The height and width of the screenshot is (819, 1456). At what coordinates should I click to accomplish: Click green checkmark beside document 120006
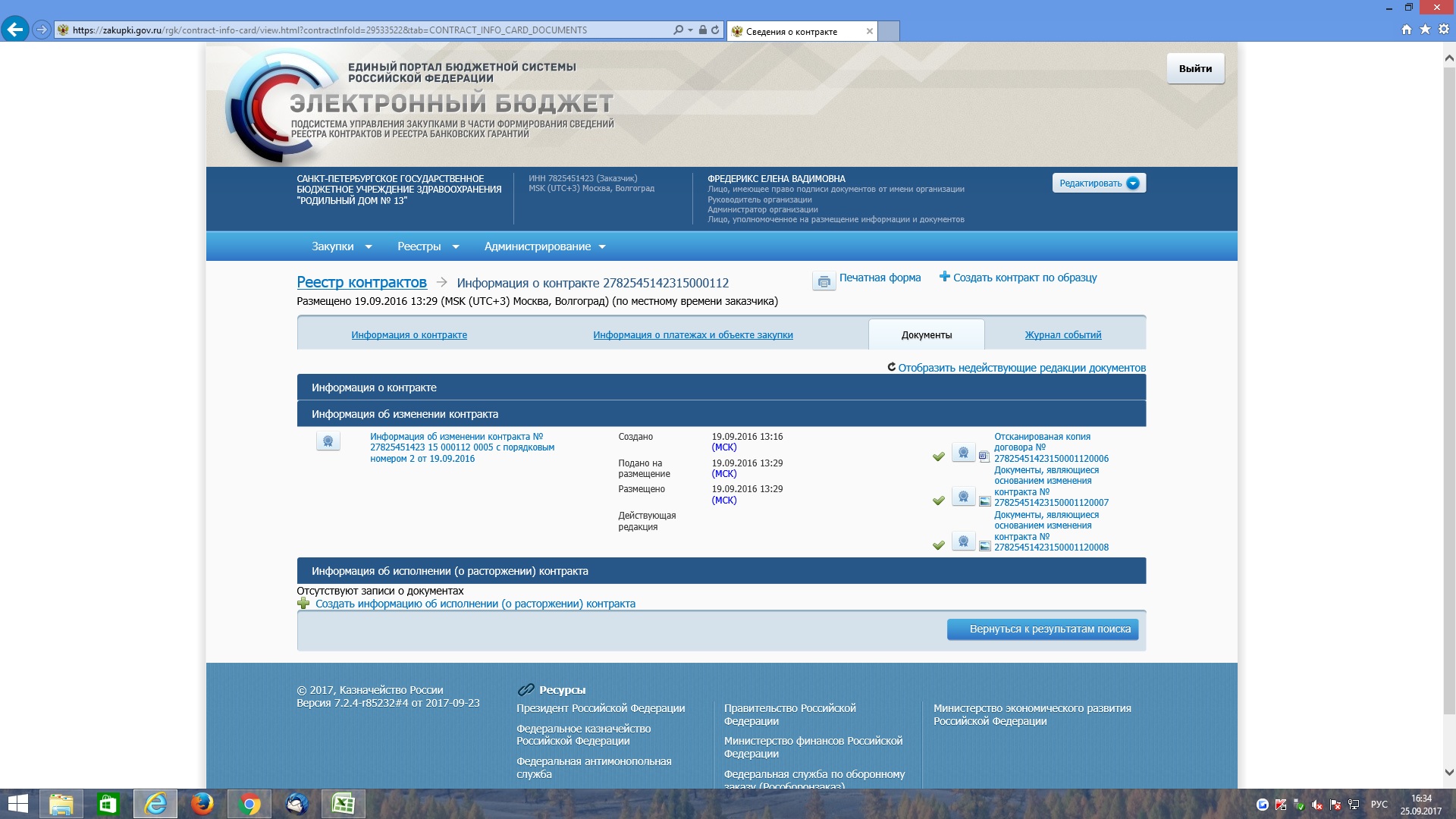click(939, 457)
